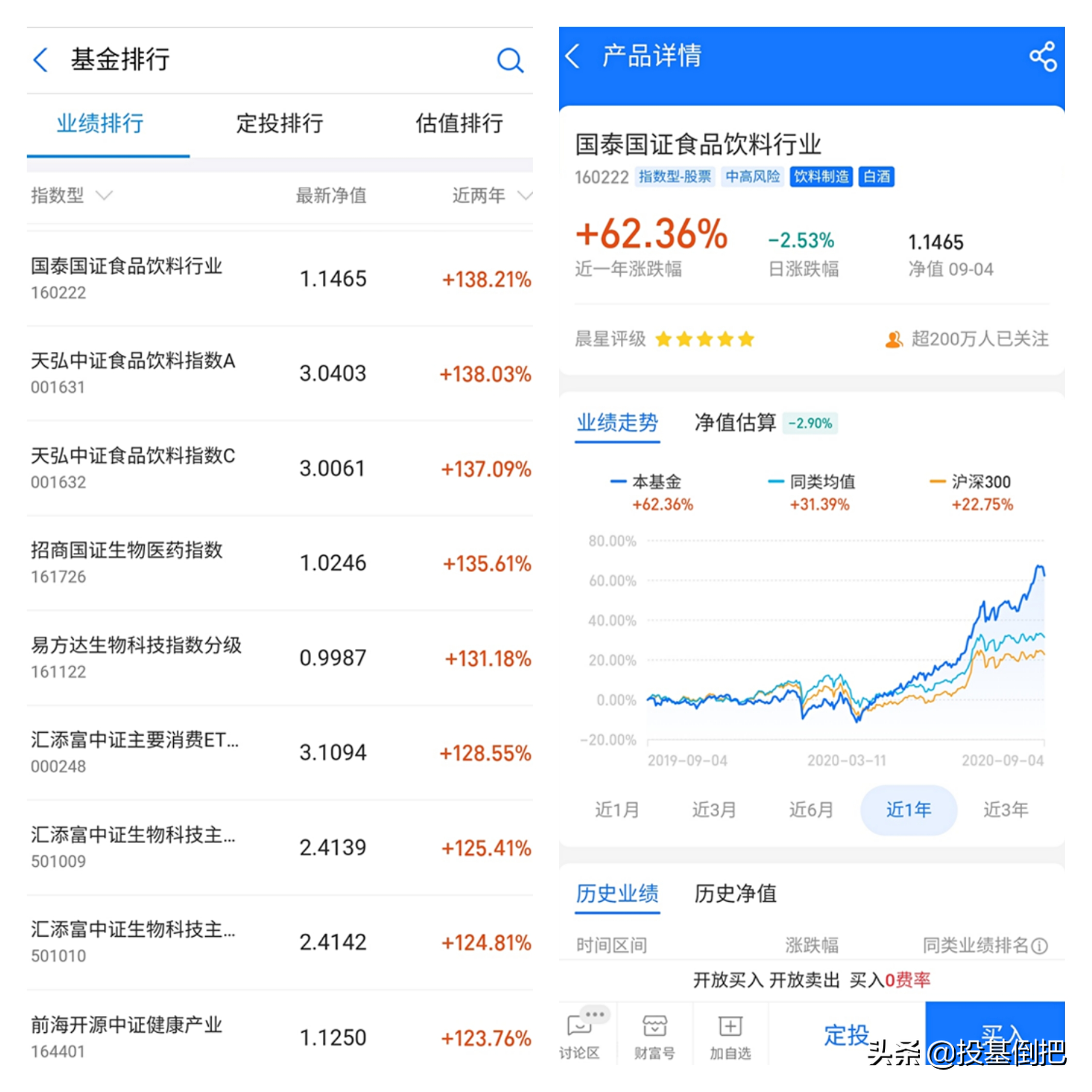
Task: Tap the share icon on 产品详情
Action: coord(1044,56)
